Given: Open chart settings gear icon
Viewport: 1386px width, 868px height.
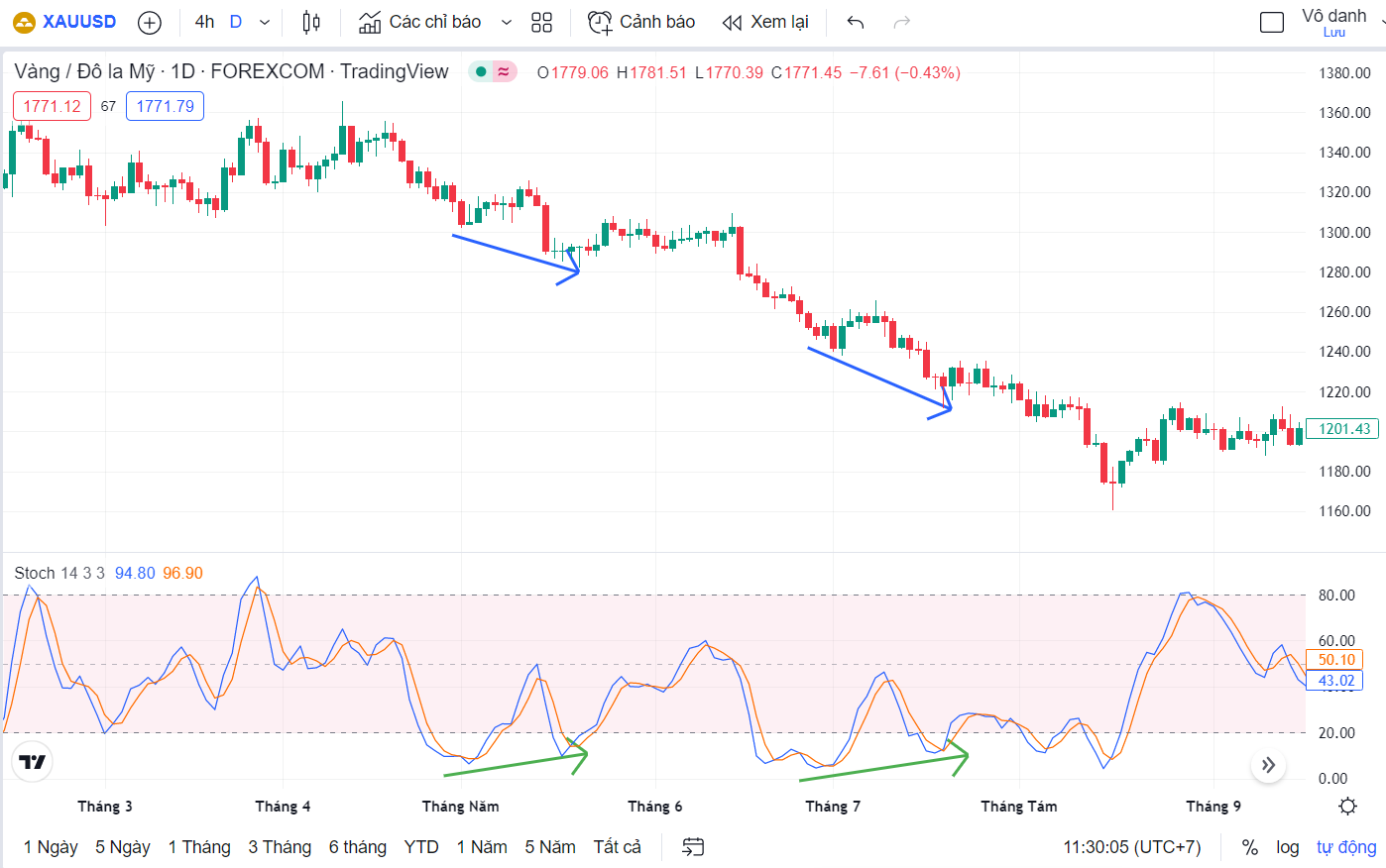Looking at the screenshot, I should click(x=1347, y=806).
